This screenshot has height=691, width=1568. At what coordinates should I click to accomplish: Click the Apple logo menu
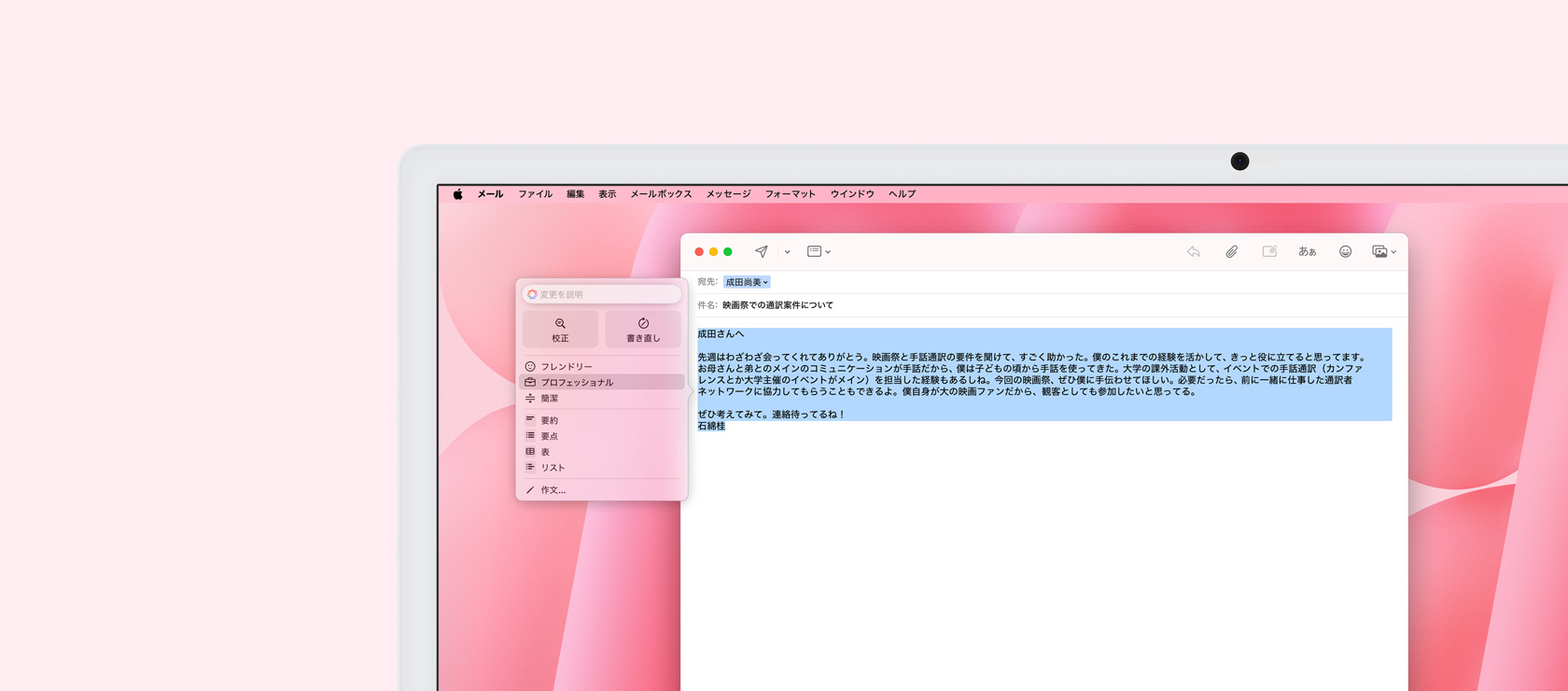(x=457, y=194)
